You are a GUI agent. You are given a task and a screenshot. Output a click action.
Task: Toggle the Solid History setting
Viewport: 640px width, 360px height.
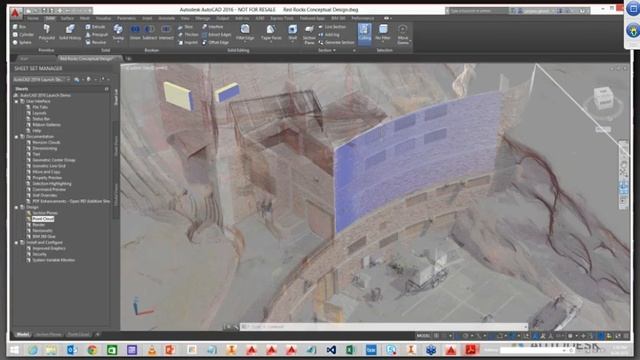[70, 32]
